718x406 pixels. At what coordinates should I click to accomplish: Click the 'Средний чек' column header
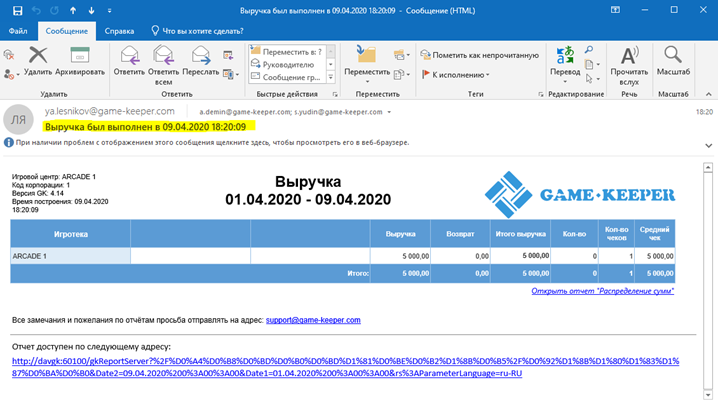click(x=654, y=234)
